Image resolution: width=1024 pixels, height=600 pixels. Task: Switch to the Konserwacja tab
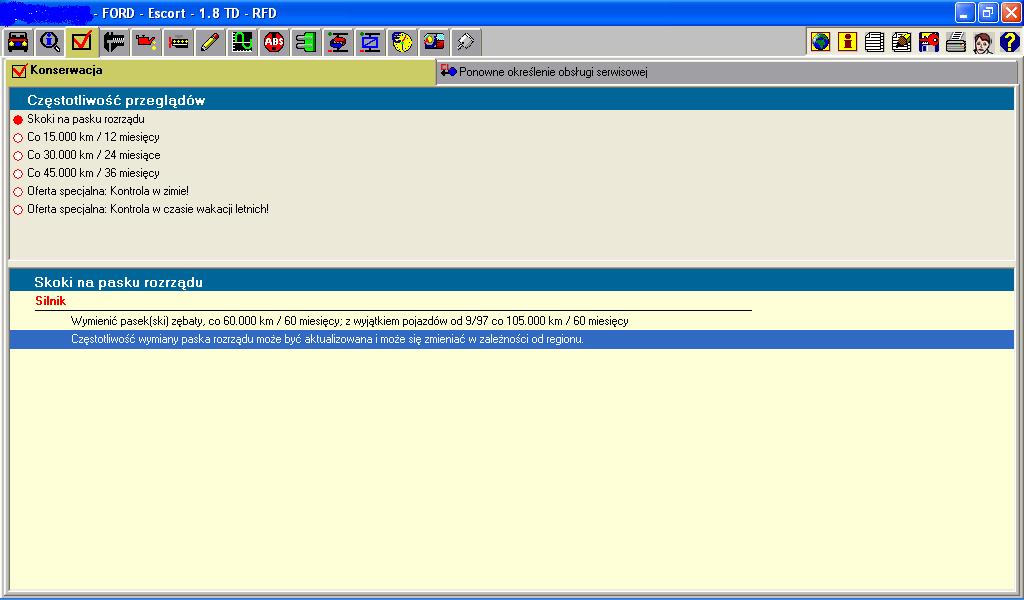[x=66, y=71]
